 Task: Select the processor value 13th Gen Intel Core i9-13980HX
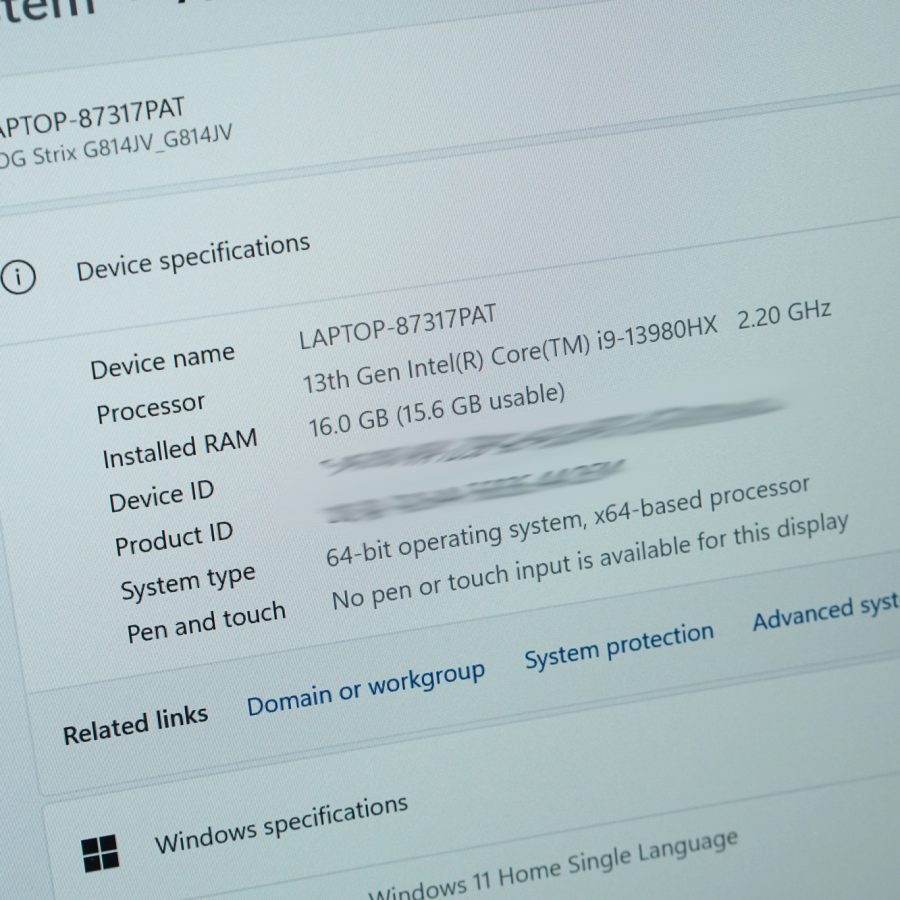510,355
